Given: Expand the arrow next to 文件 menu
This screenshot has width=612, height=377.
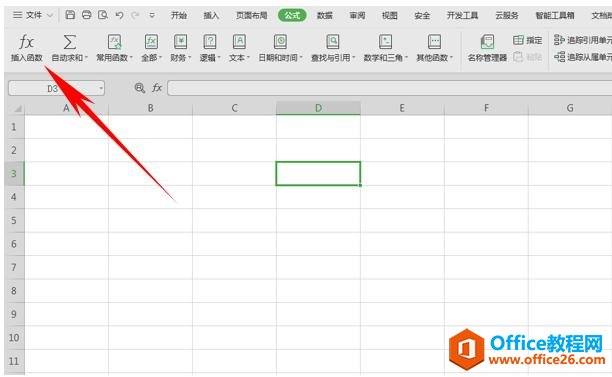Looking at the screenshot, I should tap(50, 16).
